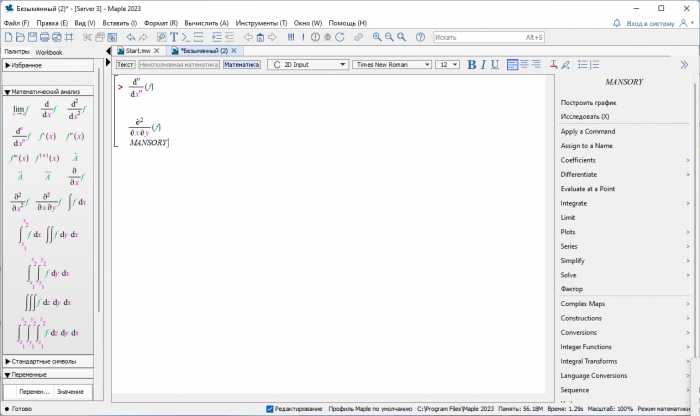Viewport: 700px width, 416px height.
Task: Toggle the Редактирование checkbox
Action: tap(270, 409)
